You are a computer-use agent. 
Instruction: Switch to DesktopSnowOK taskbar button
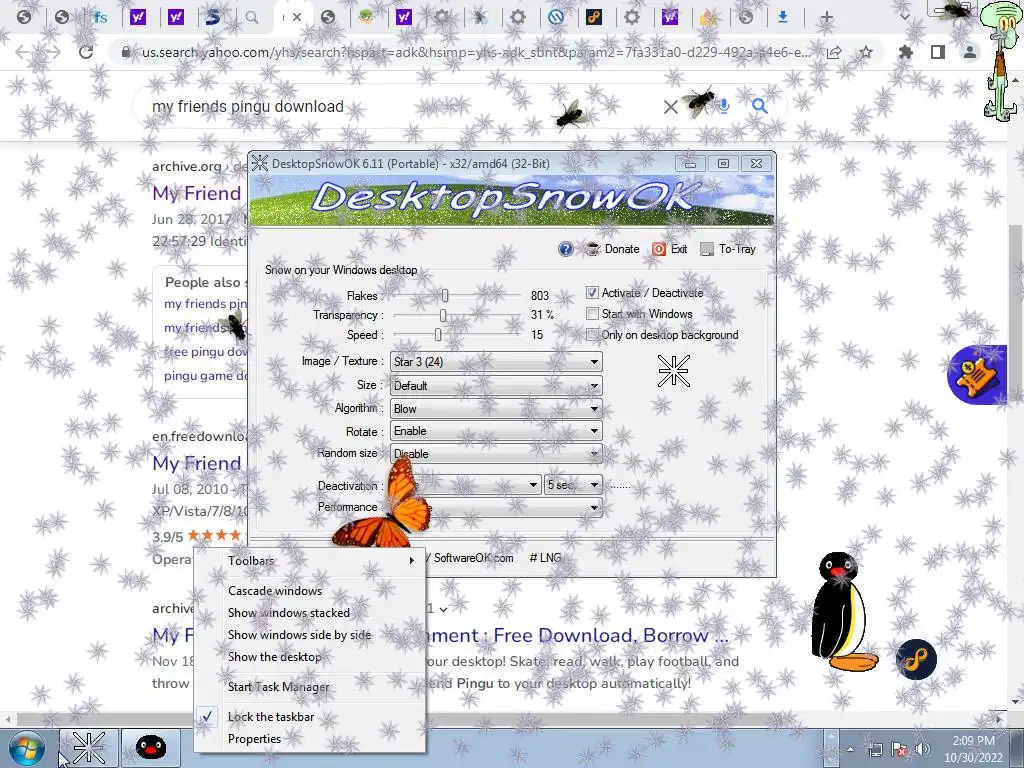pos(89,748)
